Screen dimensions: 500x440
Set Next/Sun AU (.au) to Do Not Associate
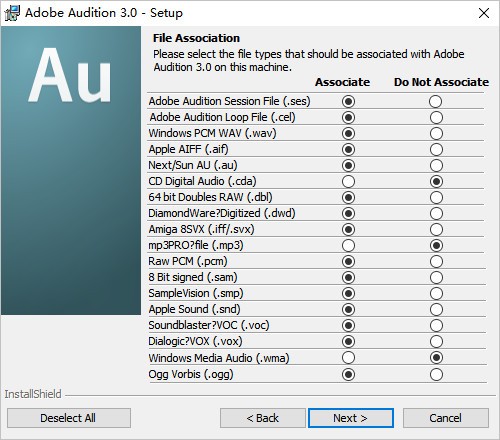pyautogui.click(x=436, y=165)
